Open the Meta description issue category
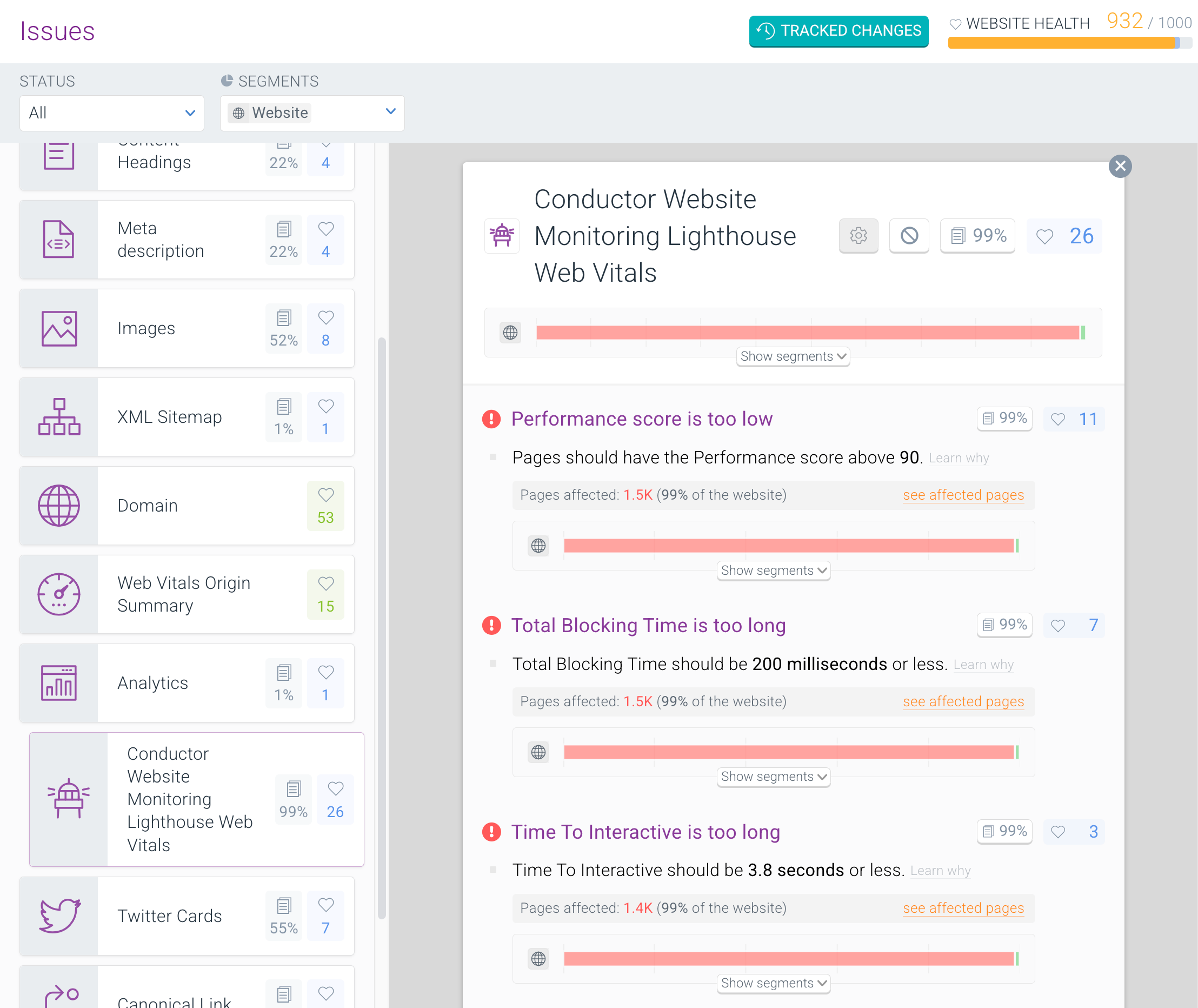Image resolution: width=1198 pixels, height=1008 pixels. click(x=187, y=240)
